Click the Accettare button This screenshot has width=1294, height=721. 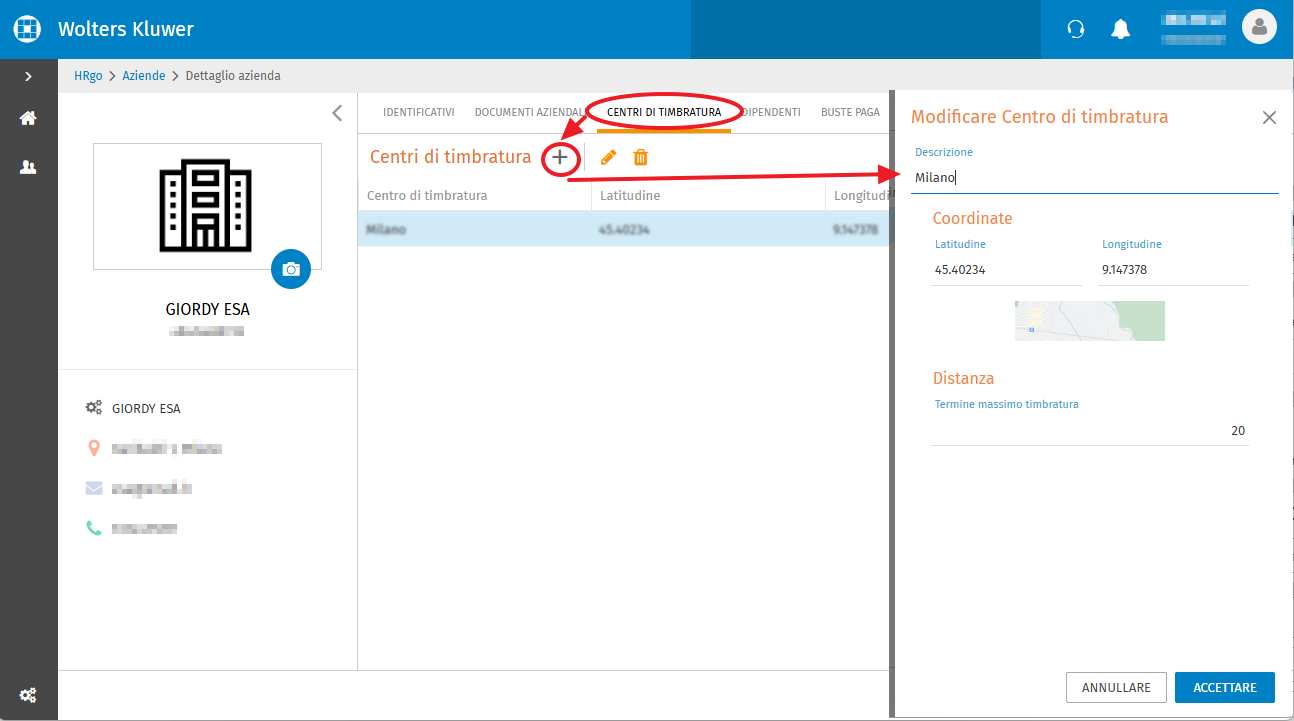(x=1225, y=688)
